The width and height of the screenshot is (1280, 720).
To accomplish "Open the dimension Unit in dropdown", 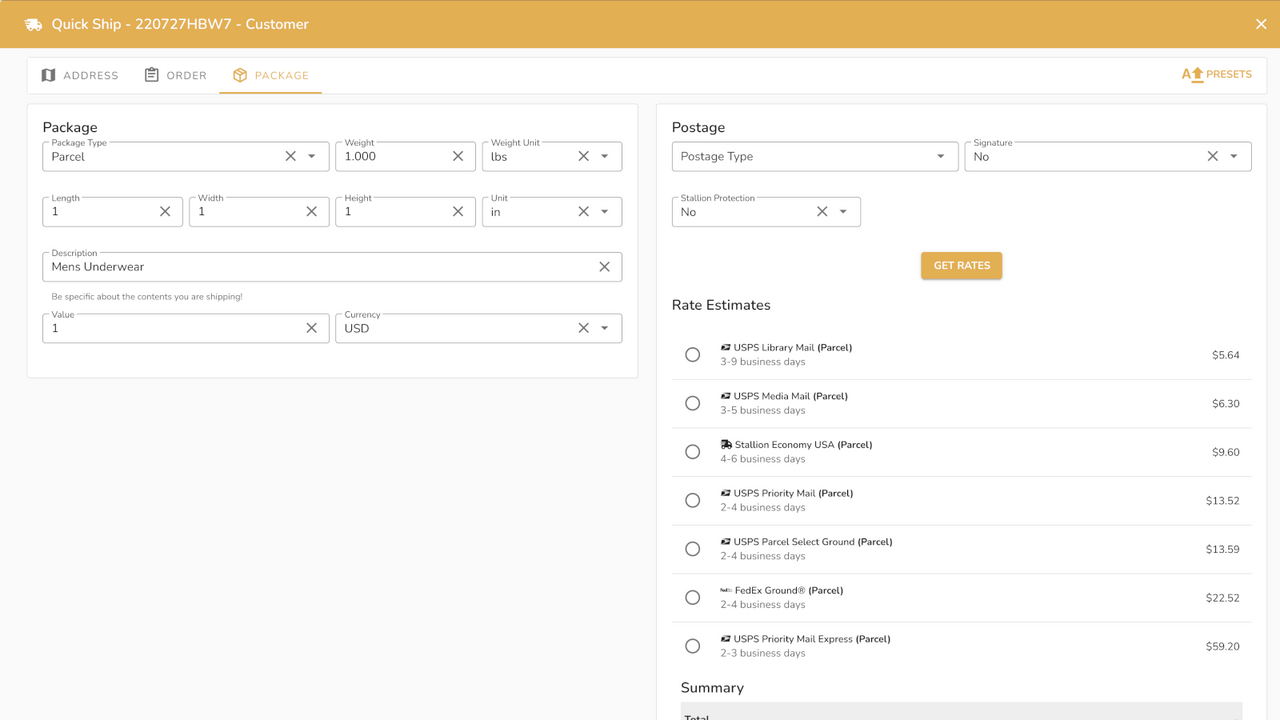I will point(605,212).
